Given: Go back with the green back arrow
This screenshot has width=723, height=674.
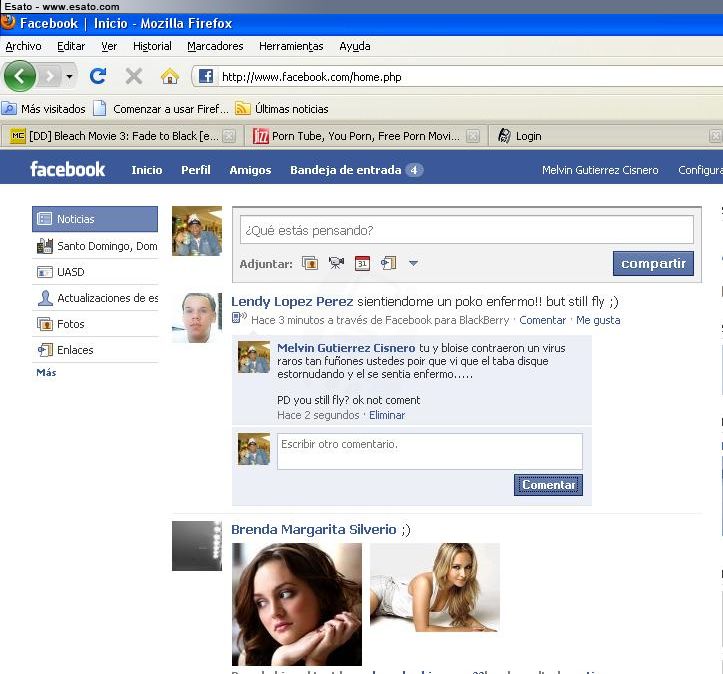Looking at the screenshot, I should (x=19, y=76).
